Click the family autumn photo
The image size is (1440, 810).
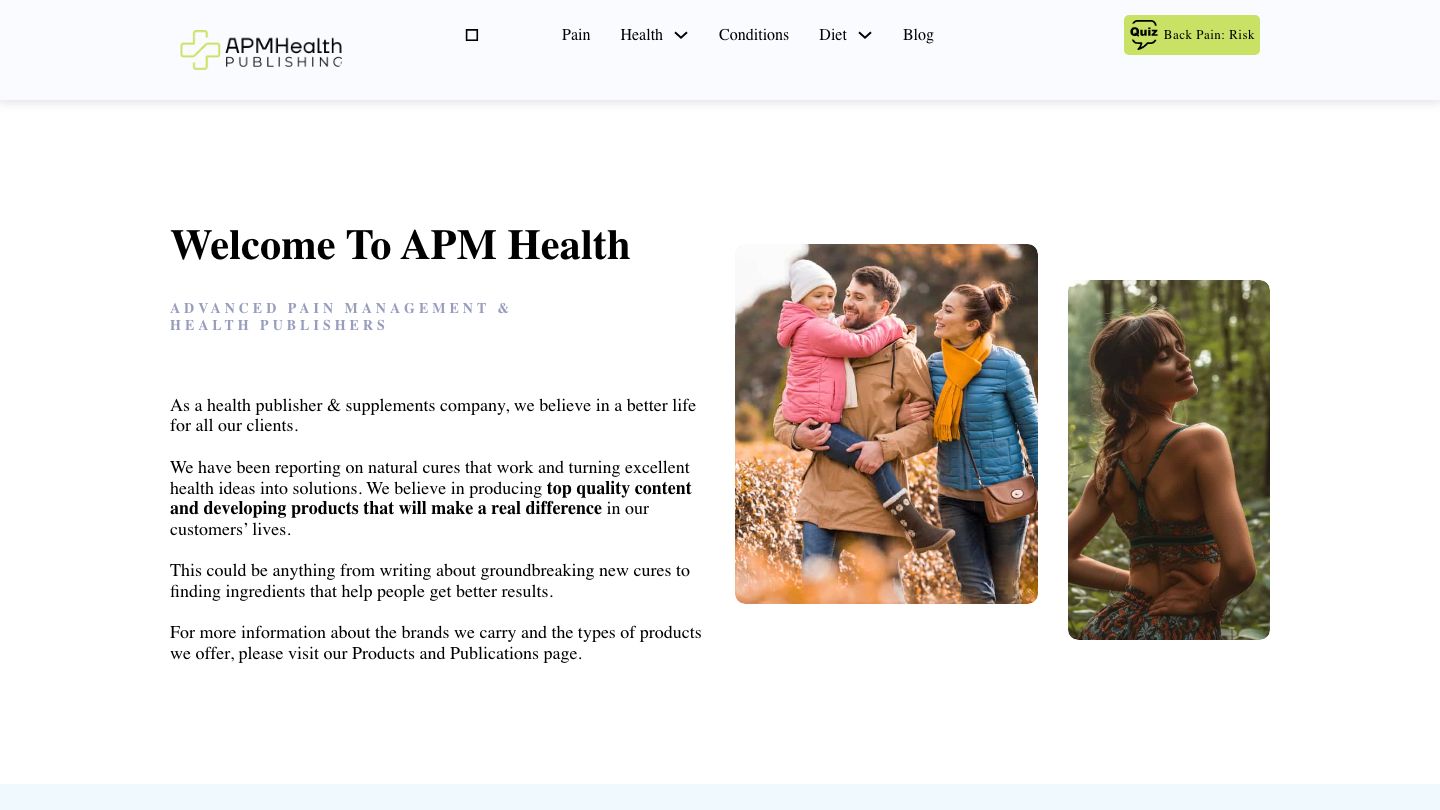(886, 423)
